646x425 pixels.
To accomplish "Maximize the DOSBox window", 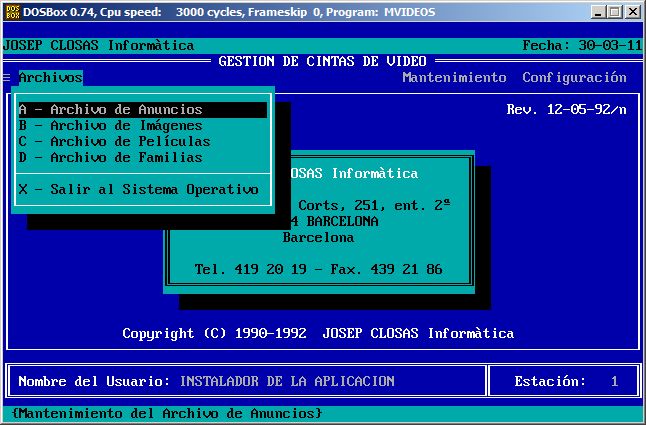I will [614, 12].
